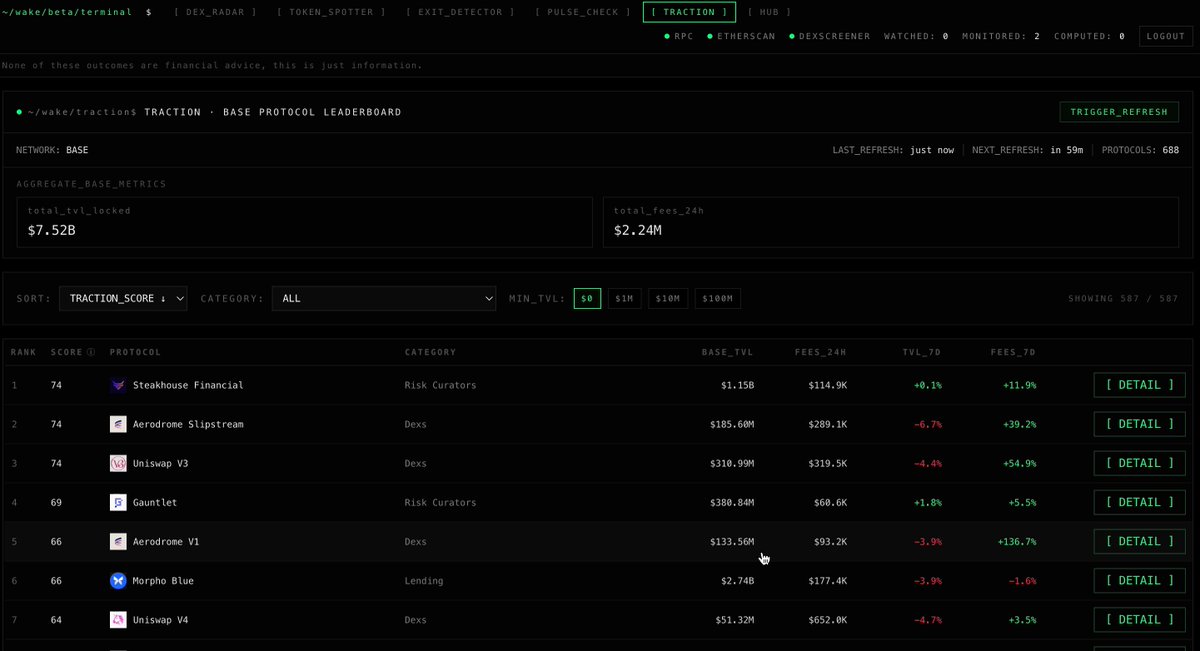Open the DEX_RADAR tab

[x=215, y=12]
